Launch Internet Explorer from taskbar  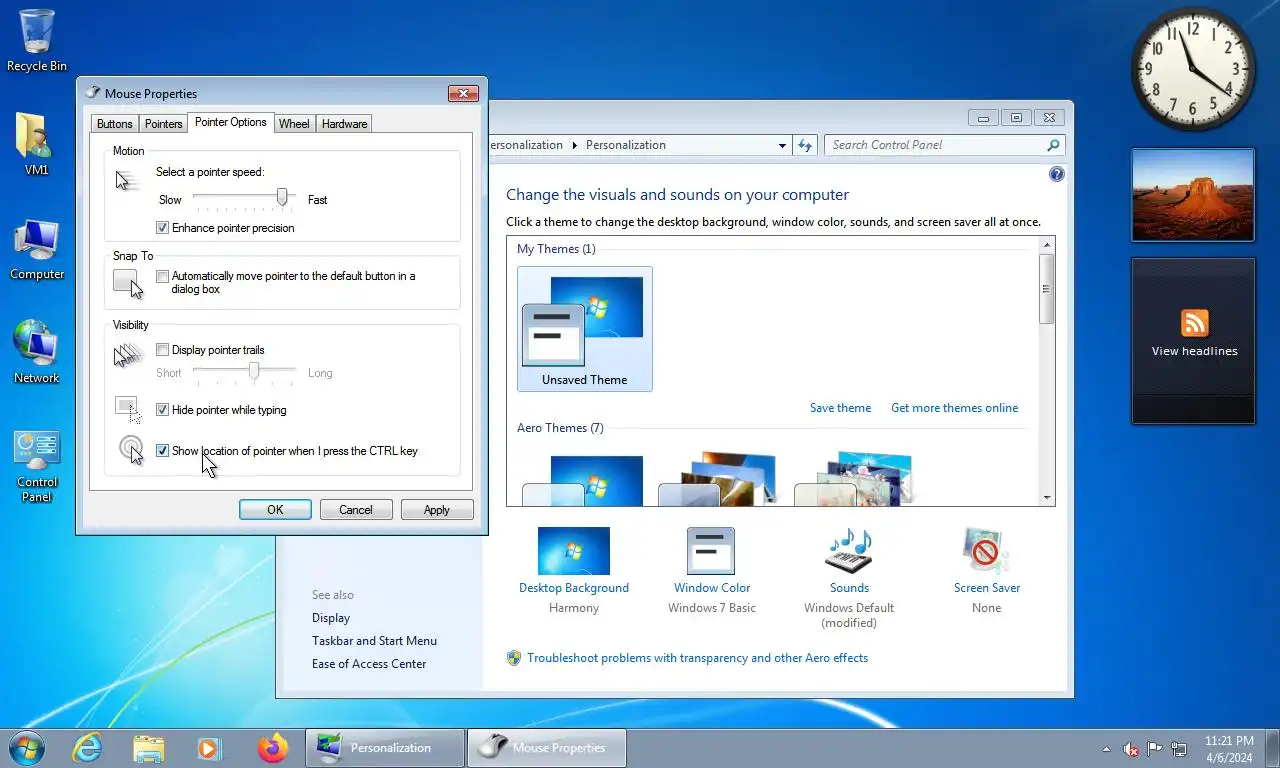click(88, 748)
